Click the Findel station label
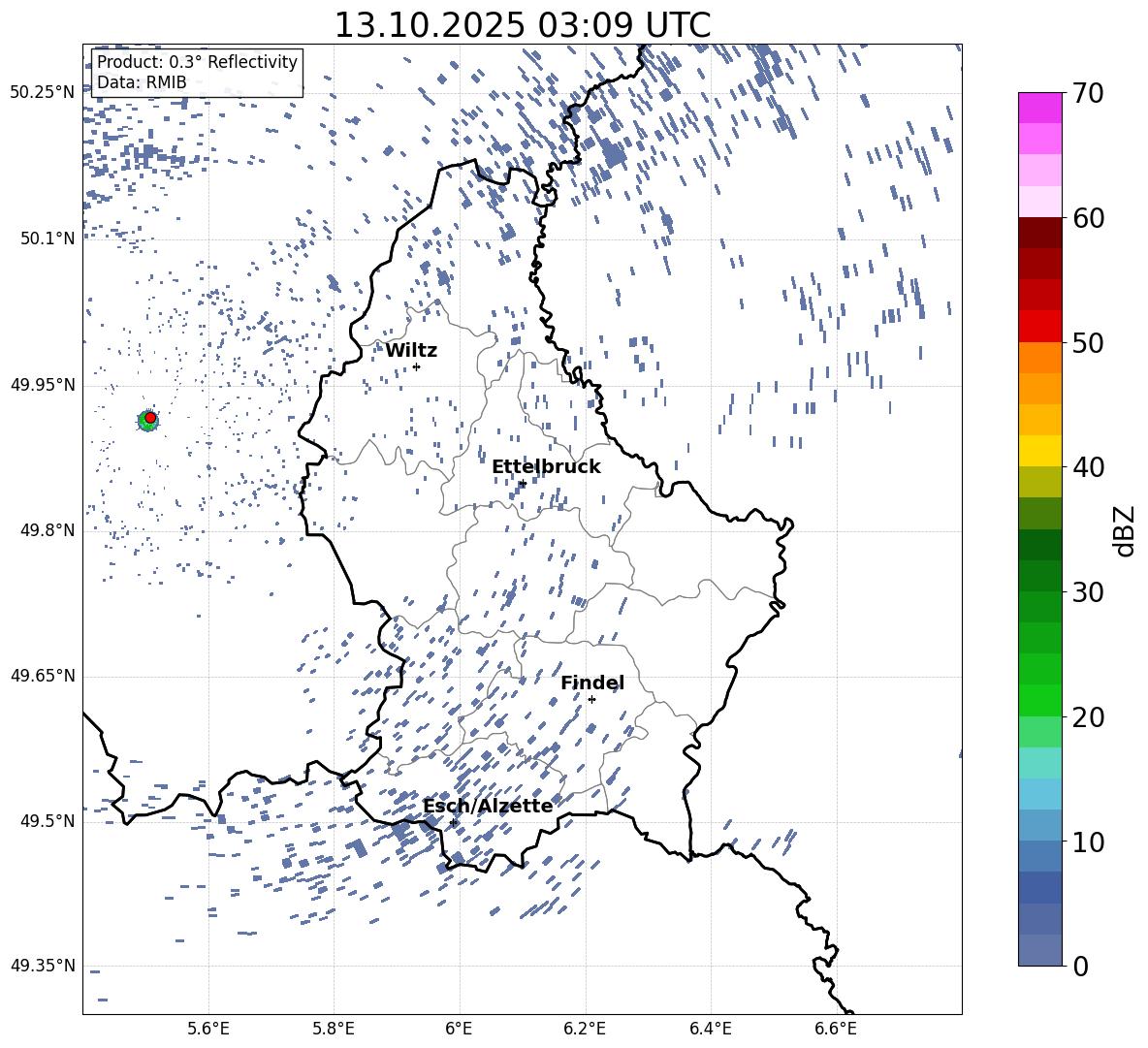 tap(592, 683)
